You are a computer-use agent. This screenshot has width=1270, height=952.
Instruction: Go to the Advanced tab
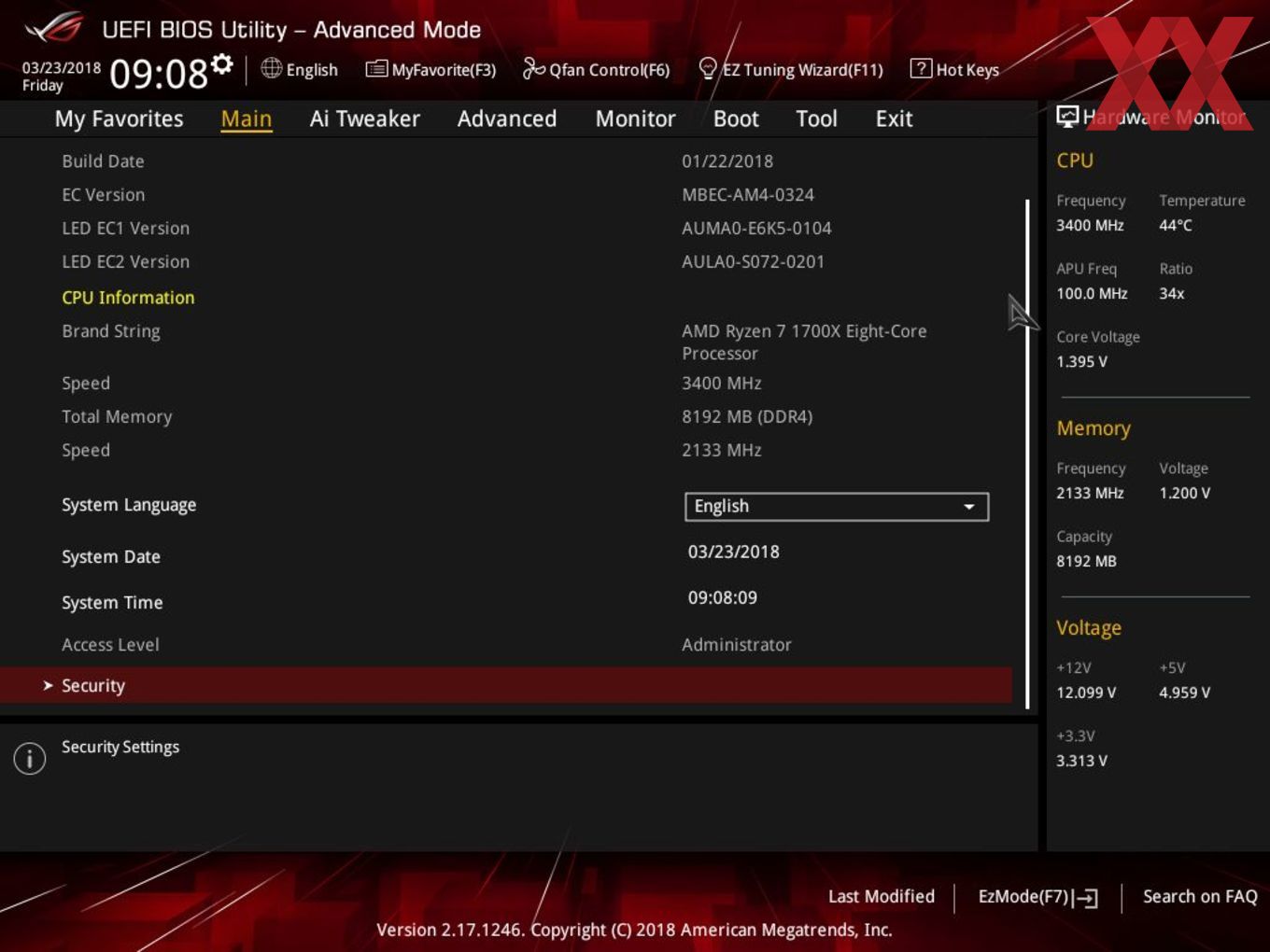point(507,119)
